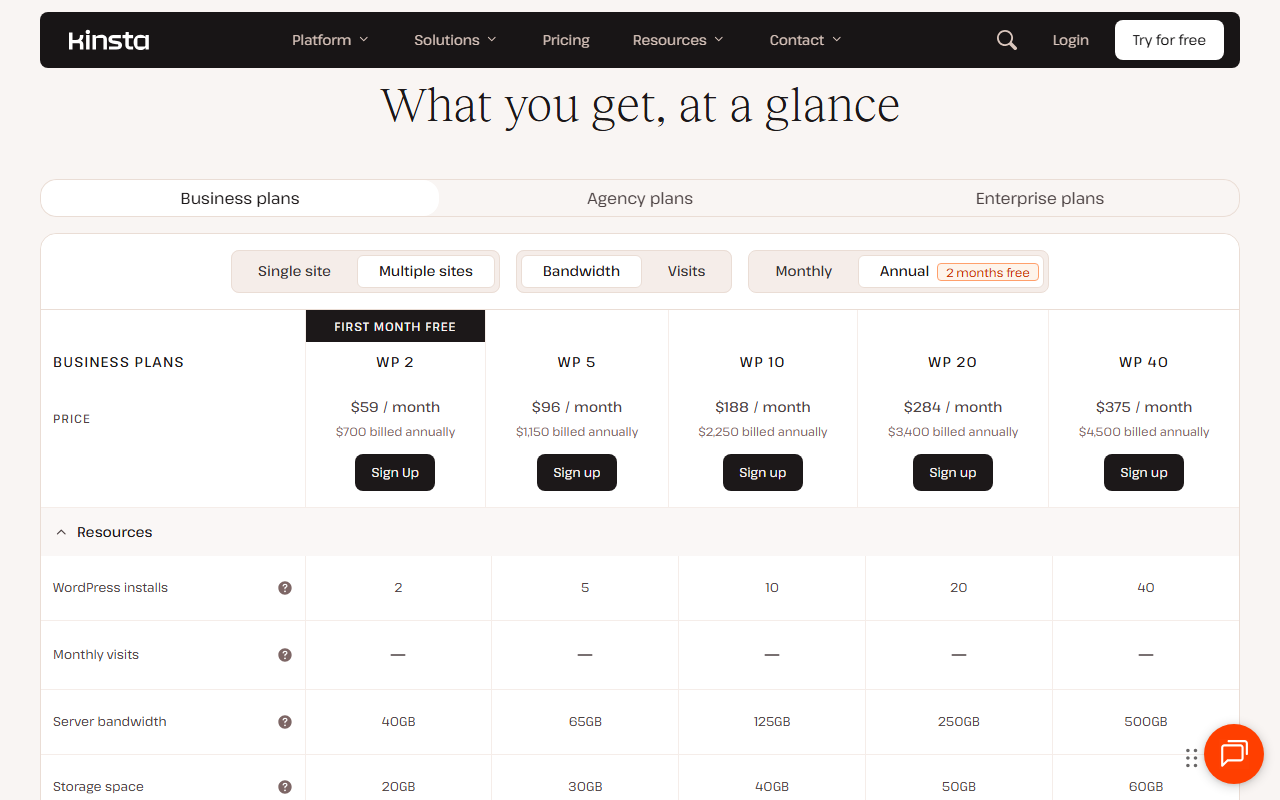1280x800 pixels.
Task: Show help for Server bandwidth
Action: [285, 722]
